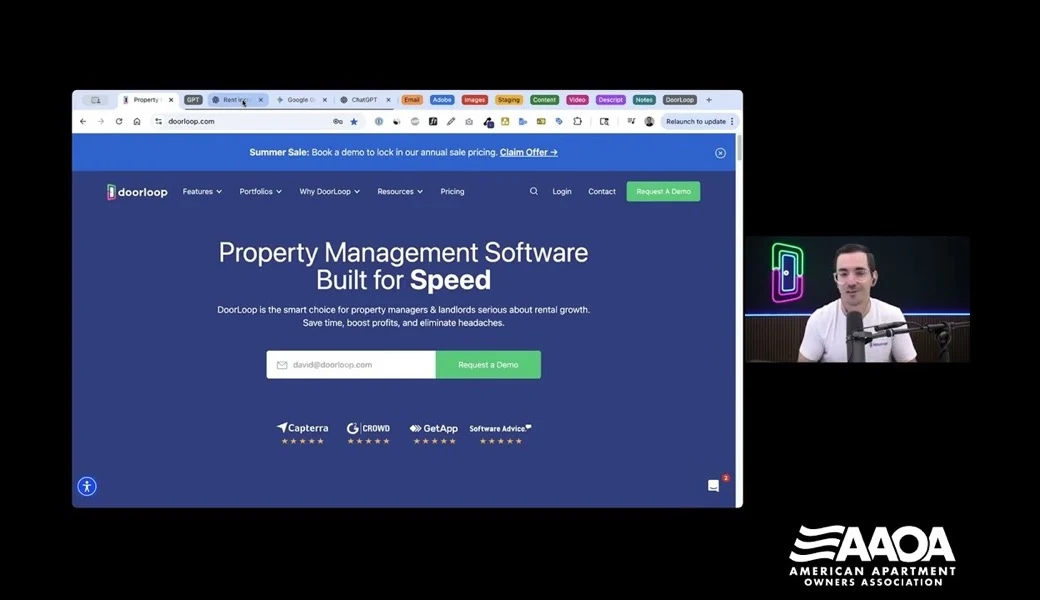Reload the page with the refresh icon
Viewport: 1040px width, 600px height.
coord(119,121)
